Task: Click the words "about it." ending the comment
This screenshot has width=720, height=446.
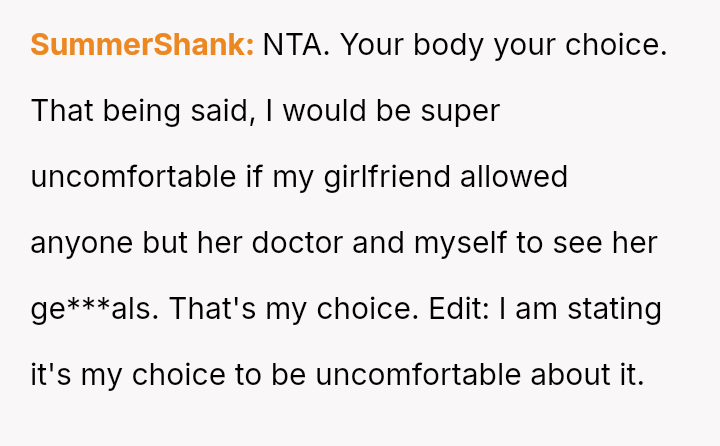Action: tap(590, 375)
